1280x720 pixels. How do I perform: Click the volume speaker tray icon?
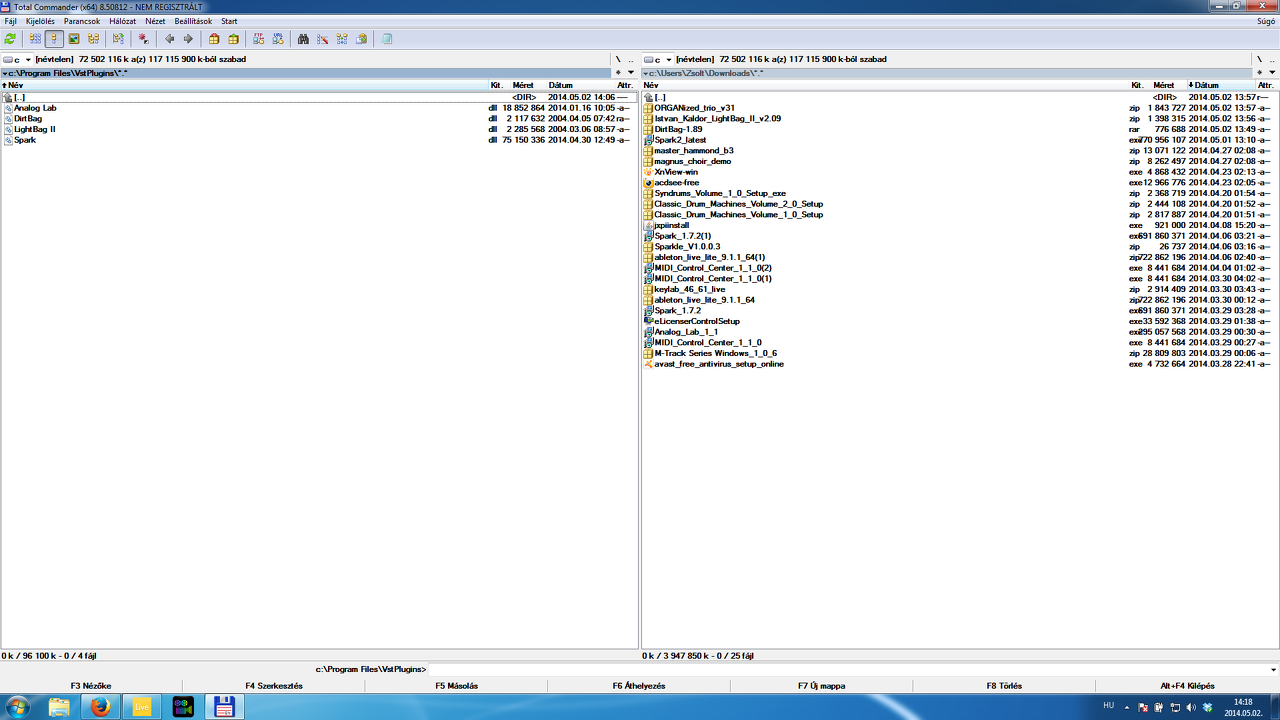tap(1190, 707)
